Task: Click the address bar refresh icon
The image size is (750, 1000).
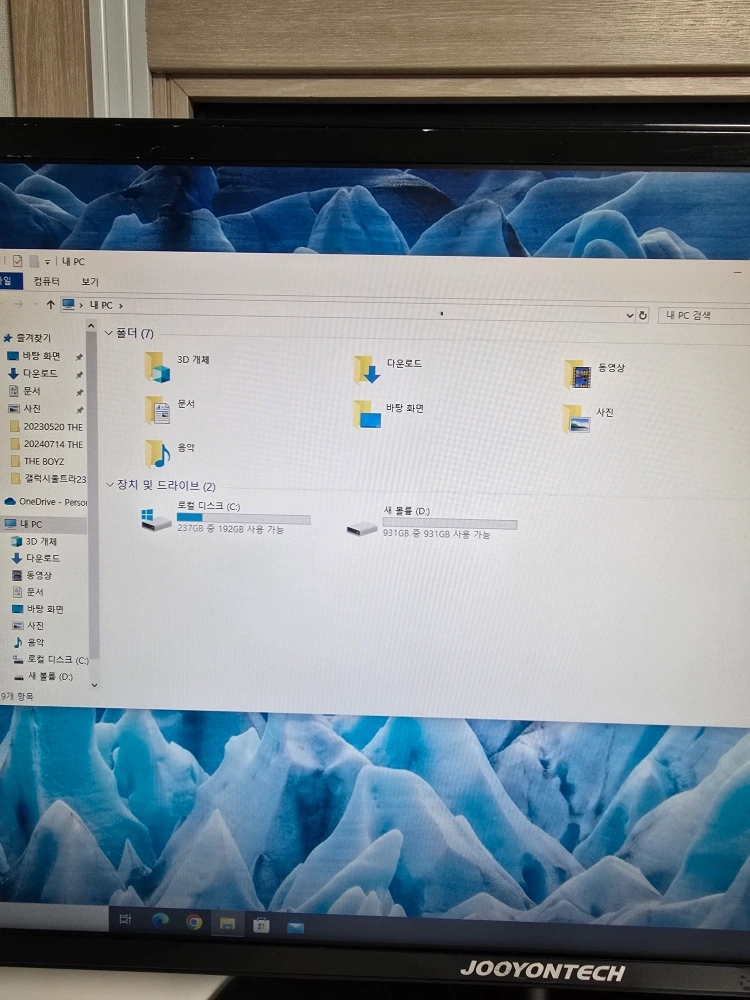Action: point(642,315)
